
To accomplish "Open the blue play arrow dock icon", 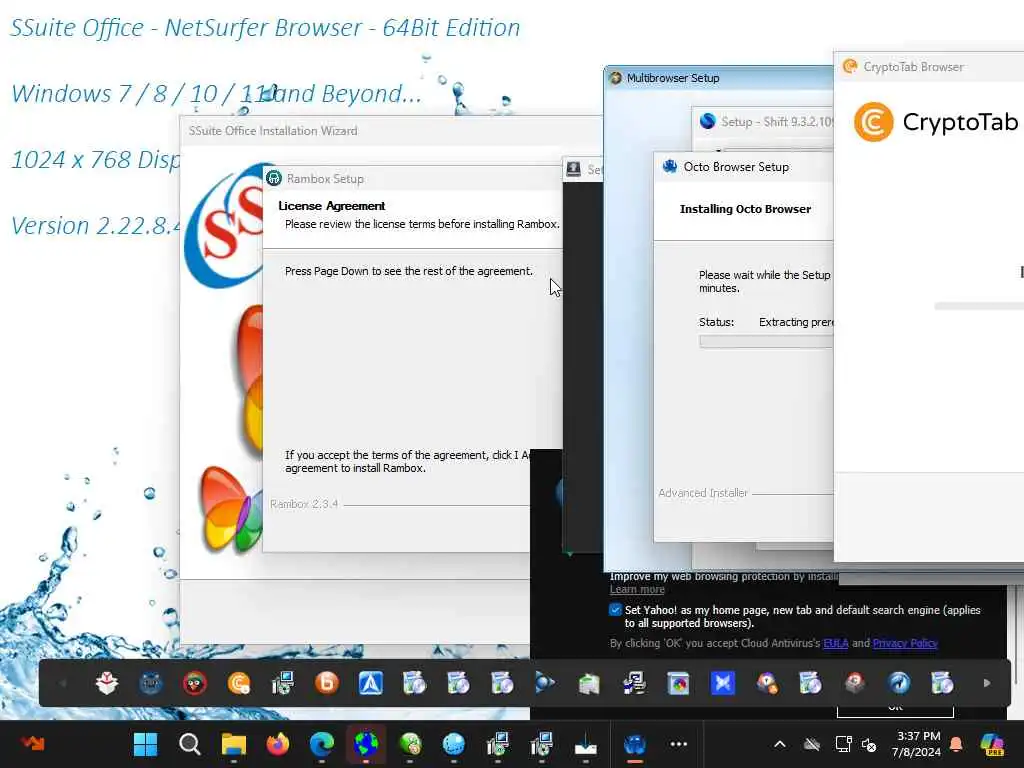I will coord(545,683).
